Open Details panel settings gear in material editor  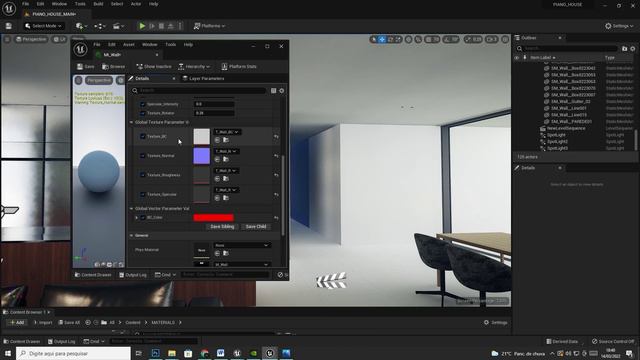[x=282, y=91]
